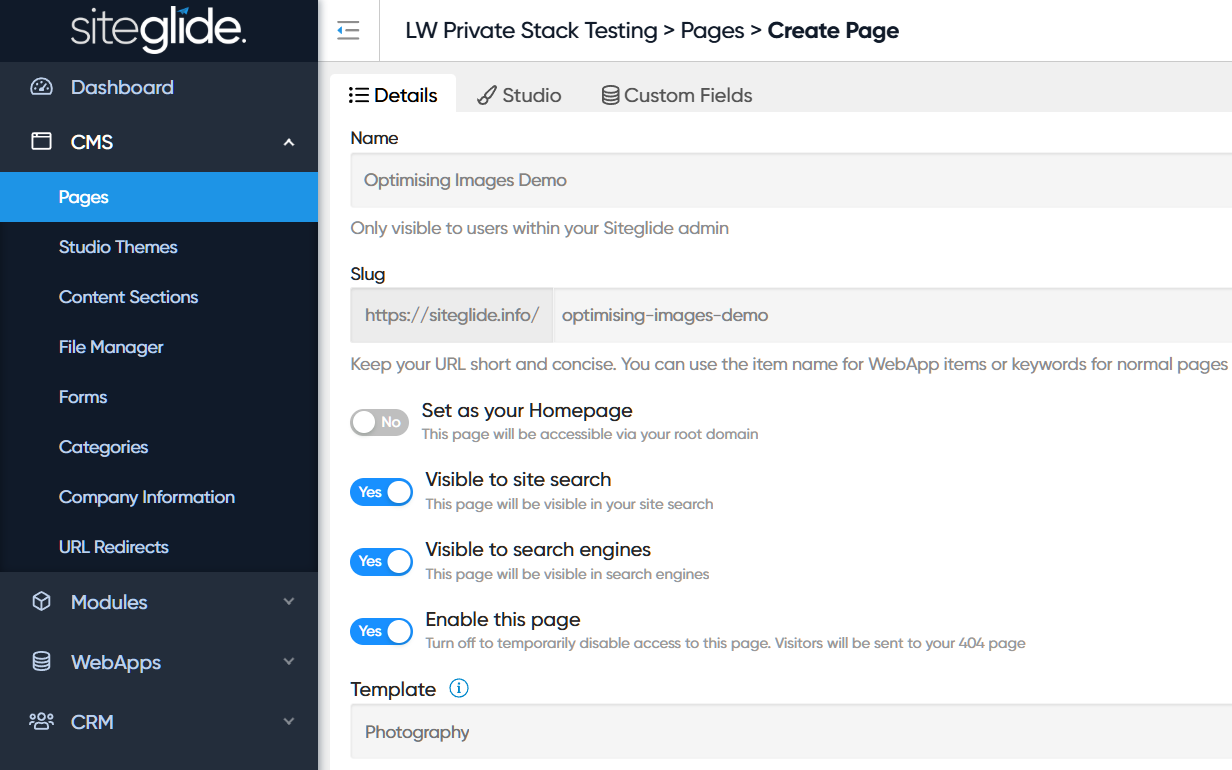Toggle off Enable this page

point(381,631)
